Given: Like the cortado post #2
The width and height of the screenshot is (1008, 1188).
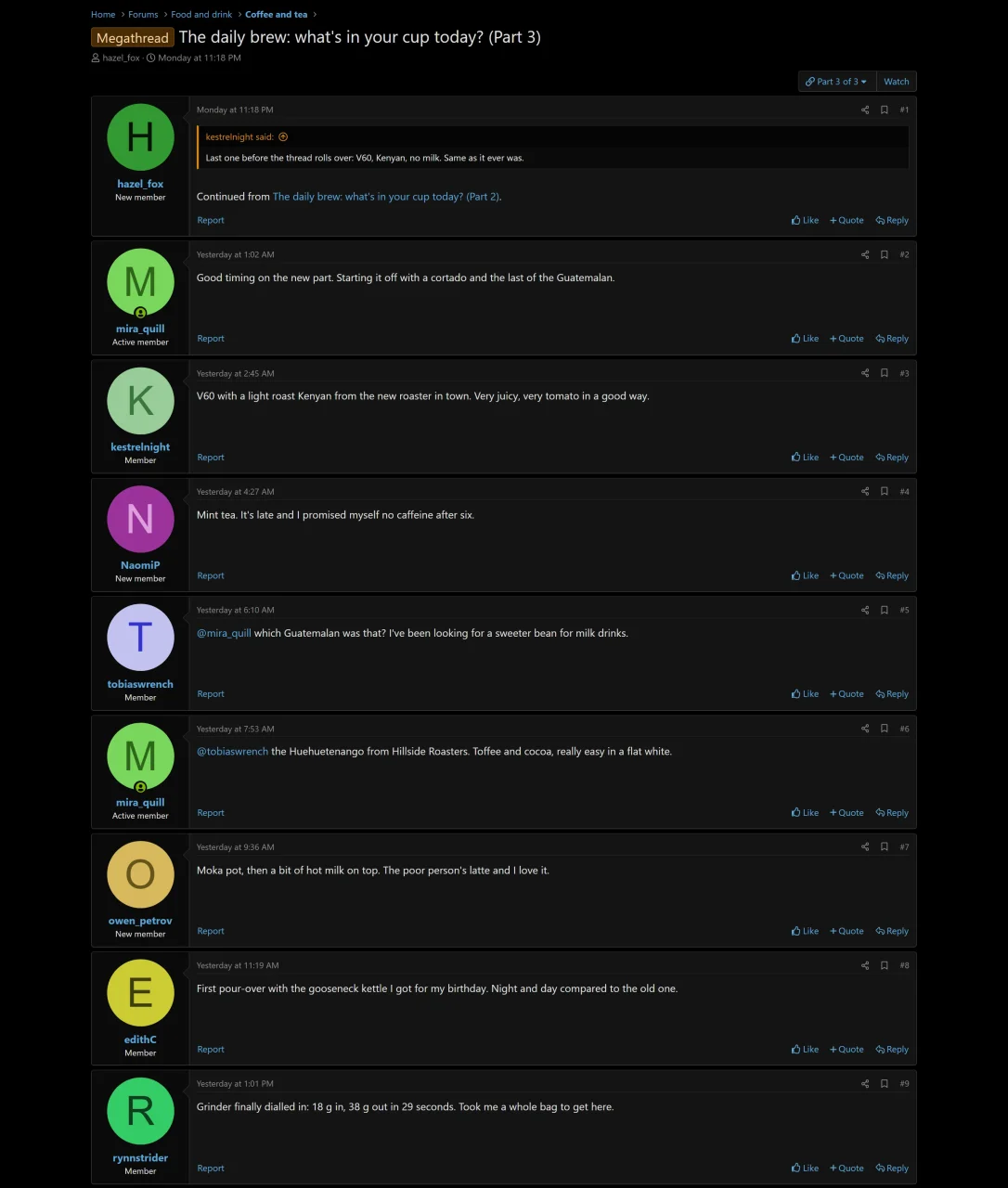Looking at the screenshot, I should (805, 339).
